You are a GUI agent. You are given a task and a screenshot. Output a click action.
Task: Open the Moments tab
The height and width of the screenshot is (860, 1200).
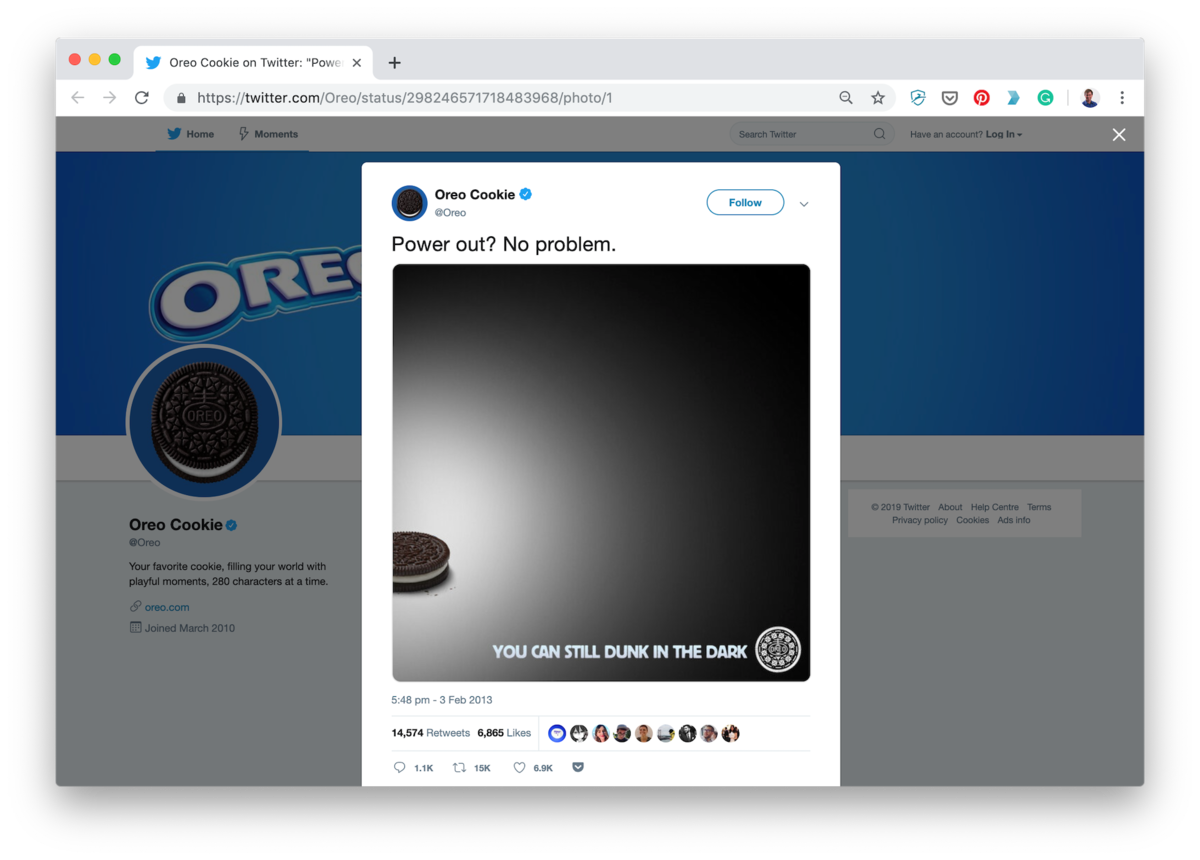[268, 134]
